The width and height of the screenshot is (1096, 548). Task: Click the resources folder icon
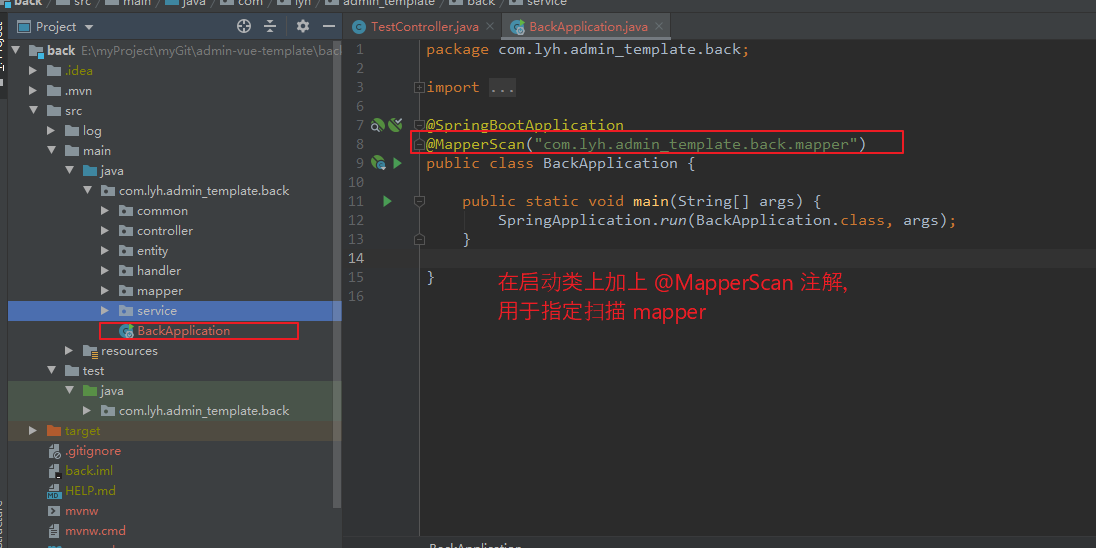pyautogui.click(x=90, y=351)
